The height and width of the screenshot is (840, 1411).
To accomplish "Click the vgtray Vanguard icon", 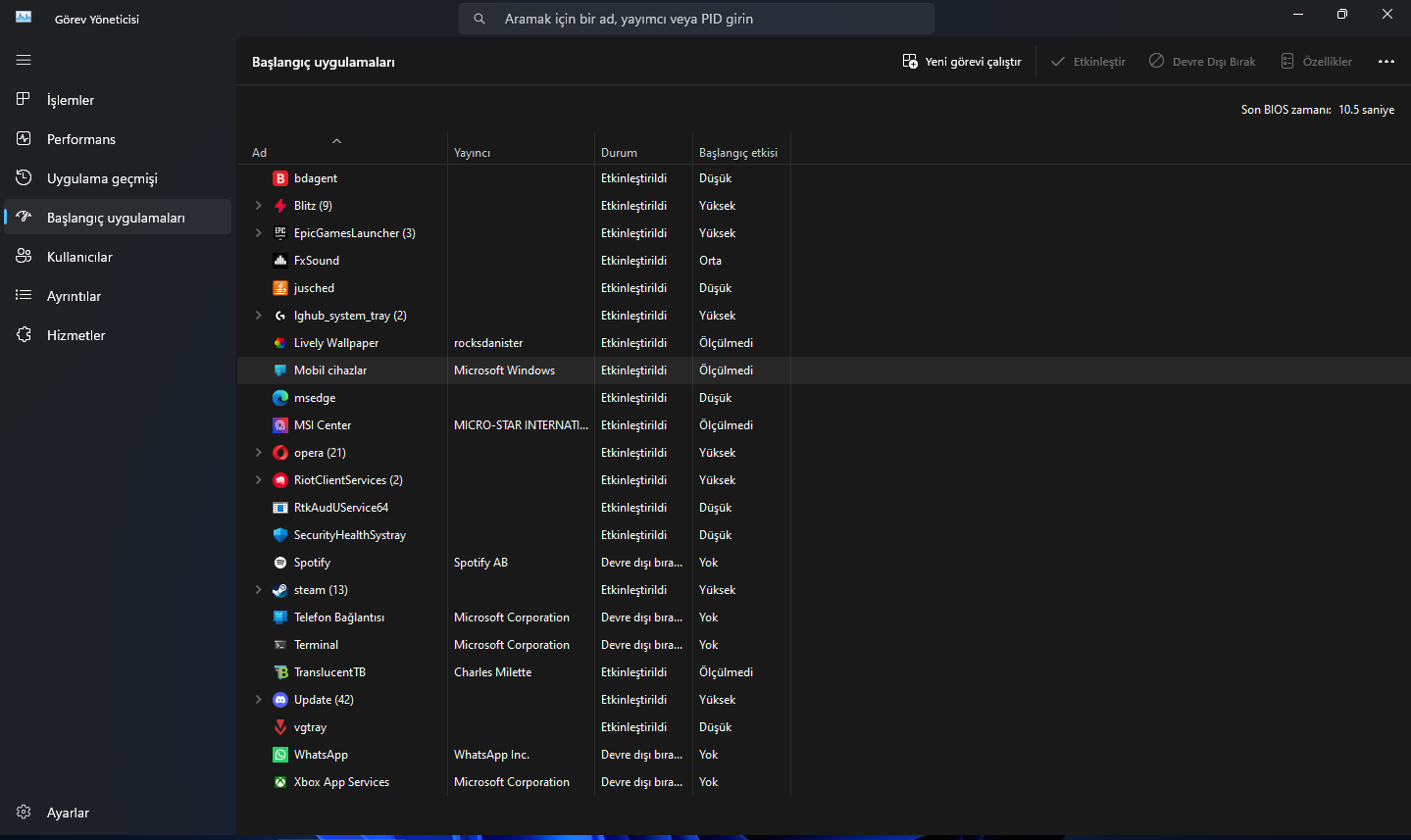I will (280, 727).
